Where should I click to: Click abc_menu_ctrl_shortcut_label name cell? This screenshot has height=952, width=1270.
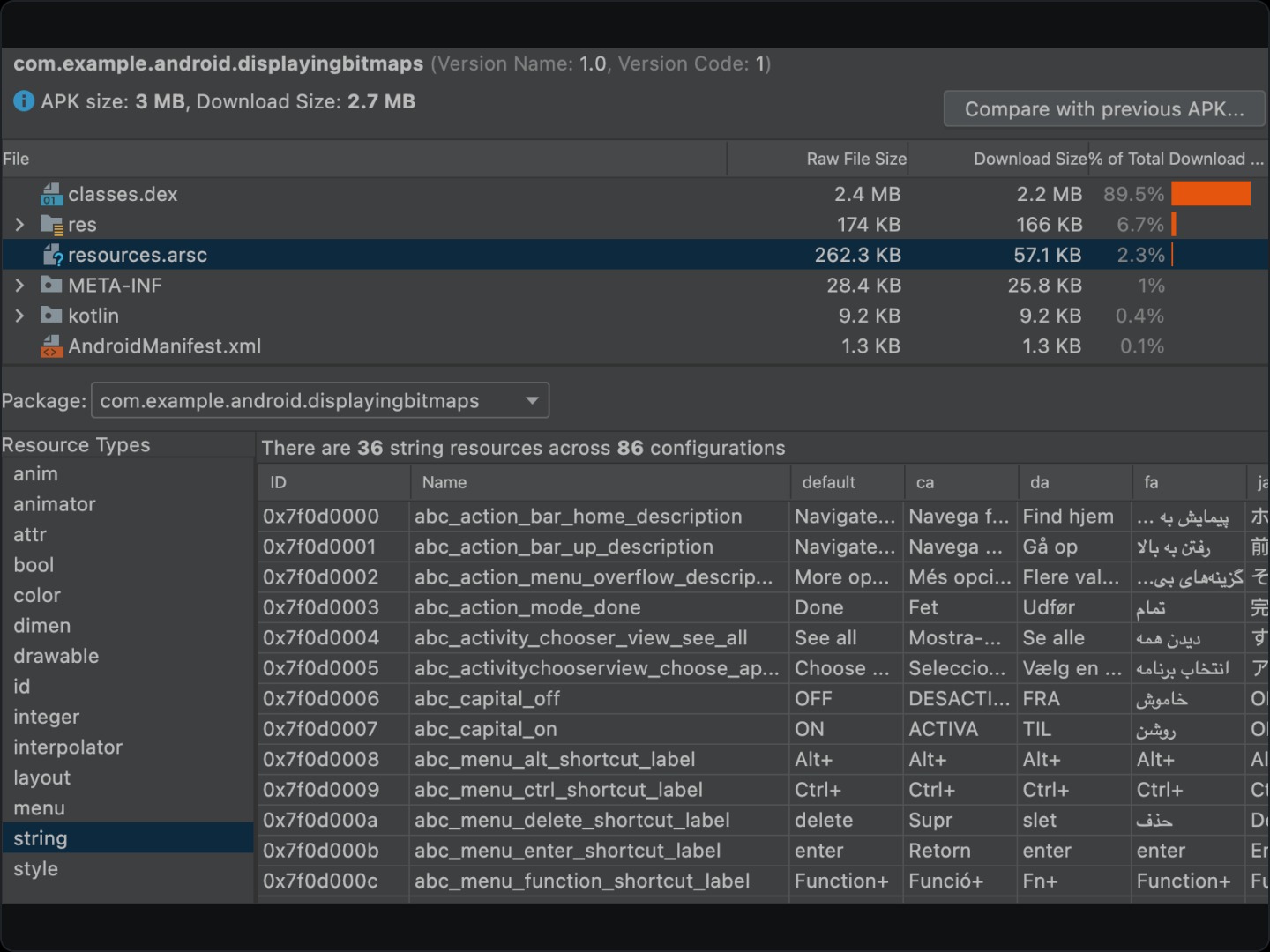[x=601, y=790]
